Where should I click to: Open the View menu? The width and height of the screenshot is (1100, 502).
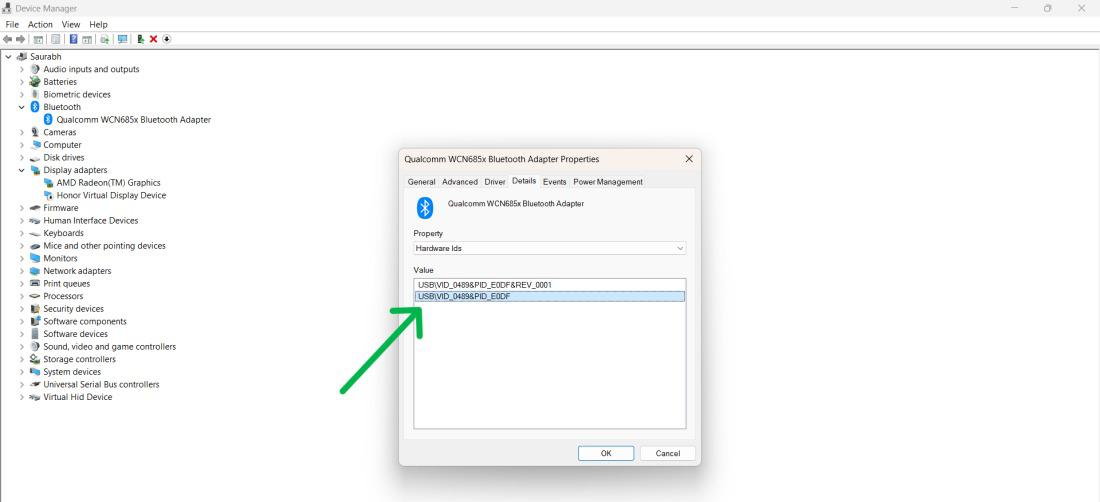71,25
